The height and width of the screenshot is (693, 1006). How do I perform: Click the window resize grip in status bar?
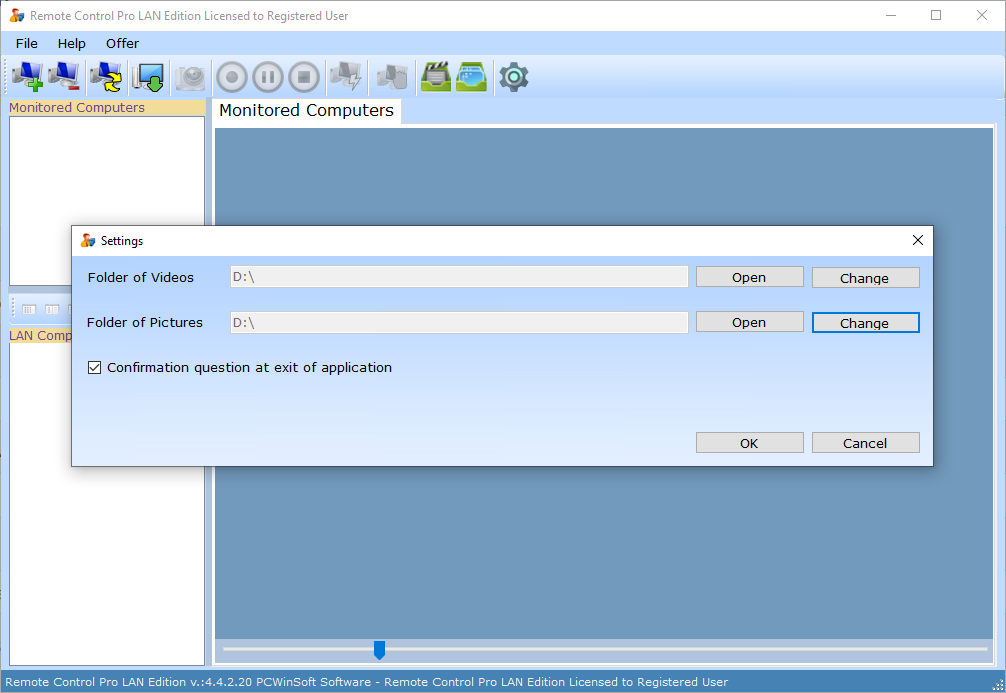998,684
